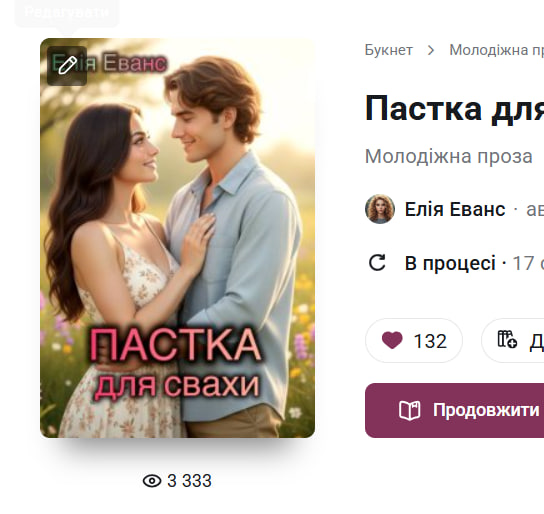The width and height of the screenshot is (544, 514).
Task: Click the book title heading Пастка для
Action: (454, 109)
